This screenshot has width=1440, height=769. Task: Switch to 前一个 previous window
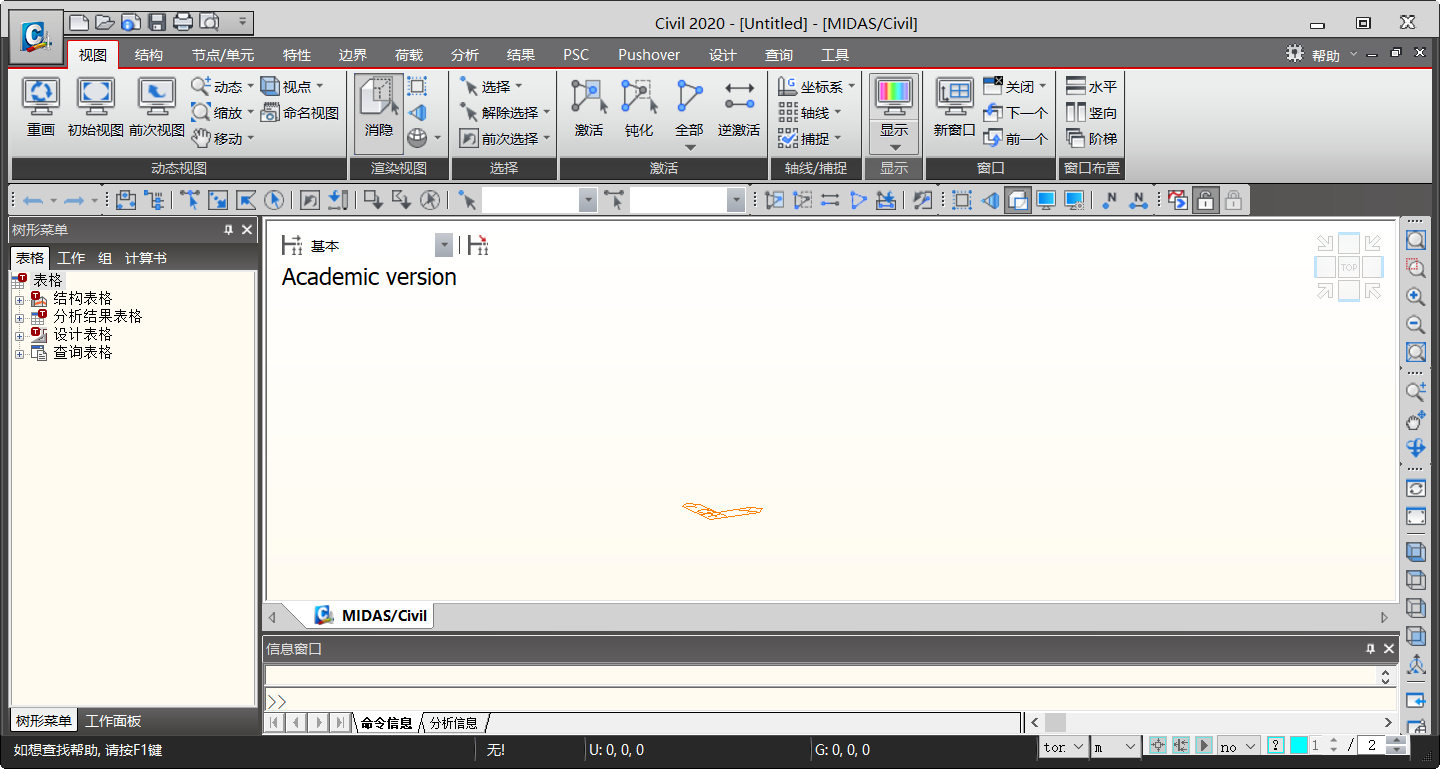[1015, 139]
